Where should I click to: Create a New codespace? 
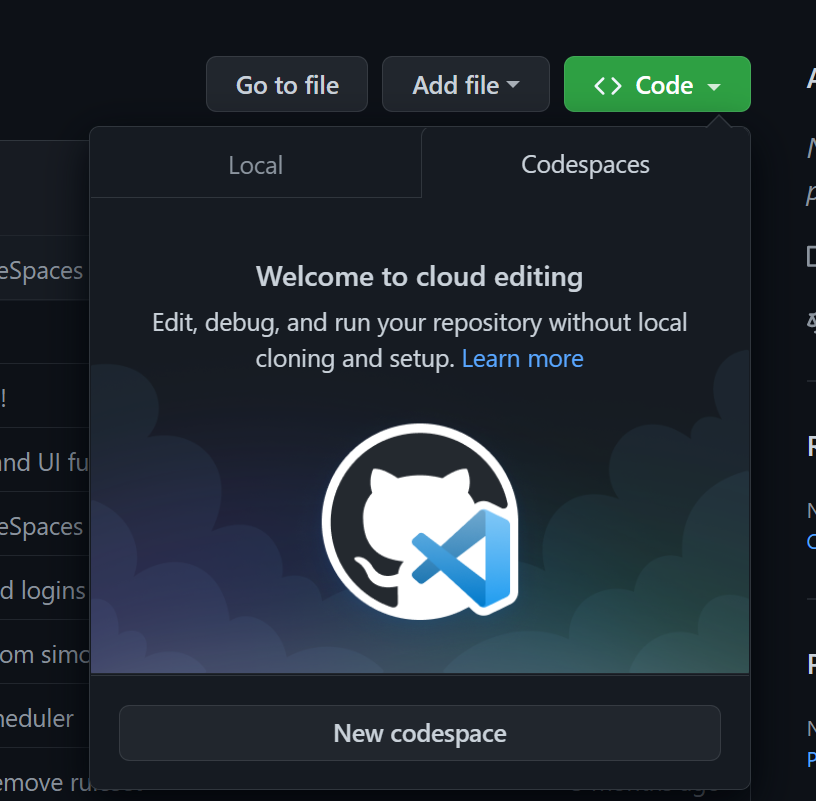click(x=420, y=733)
